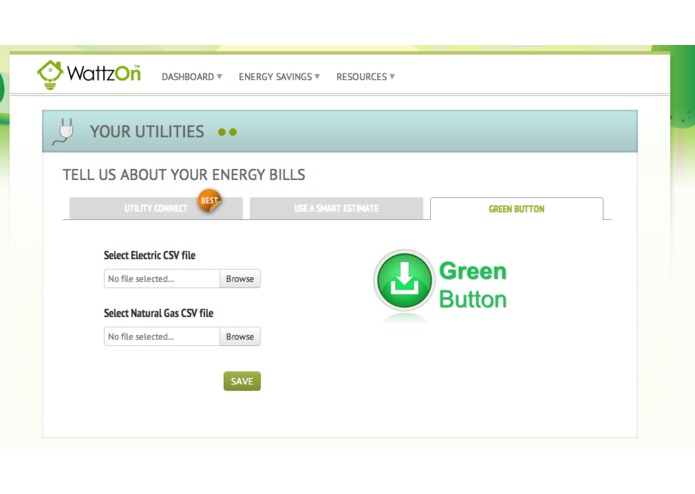Click the orange BEST badge
This screenshot has height=494, width=695.
pyautogui.click(x=209, y=200)
